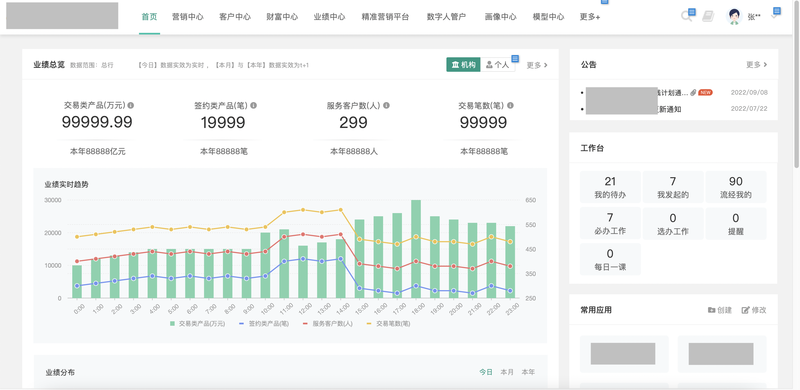Screen dimensions: 800x390
Task: Open 精准营销平台 menu
Action: pyautogui.click(x=385, y=17)
